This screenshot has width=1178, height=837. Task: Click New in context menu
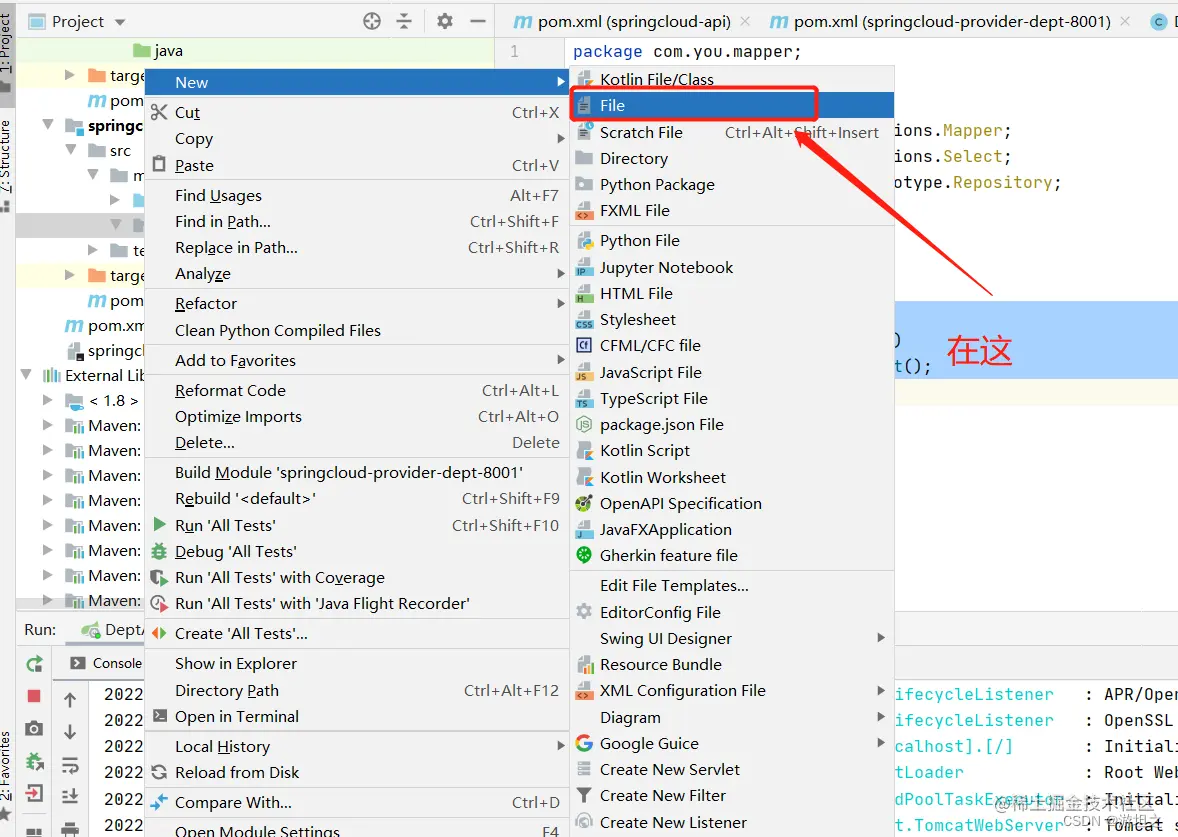(357, 83)
